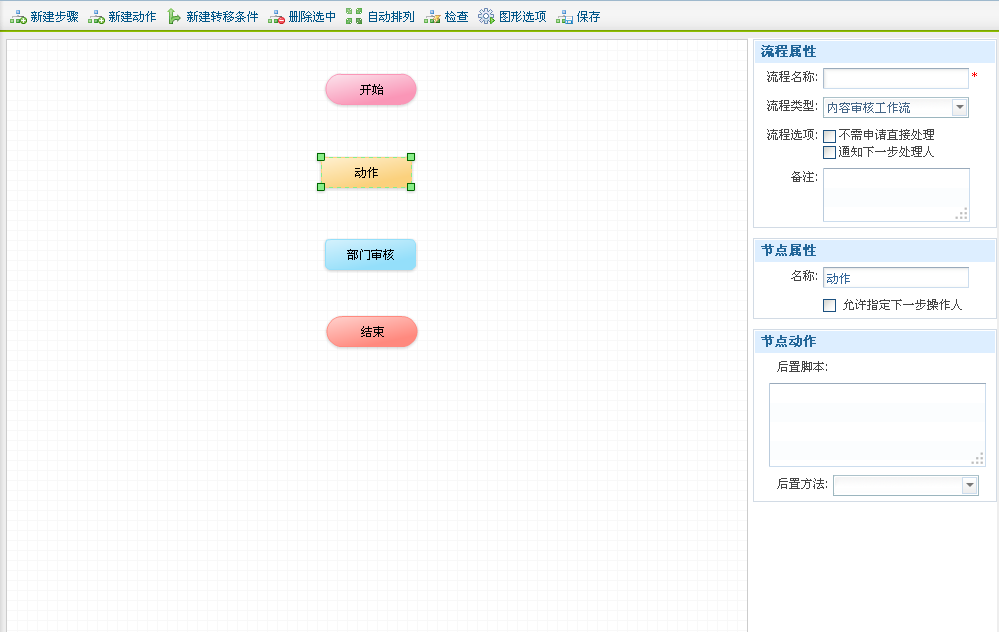Click the 新建动作 toolbar icon

point(96,17)
